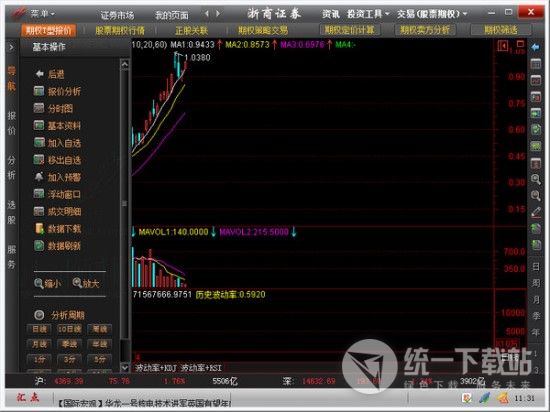Switch to the 股票期权行情 tab
The image size is (550, 412).
point(120,31)
